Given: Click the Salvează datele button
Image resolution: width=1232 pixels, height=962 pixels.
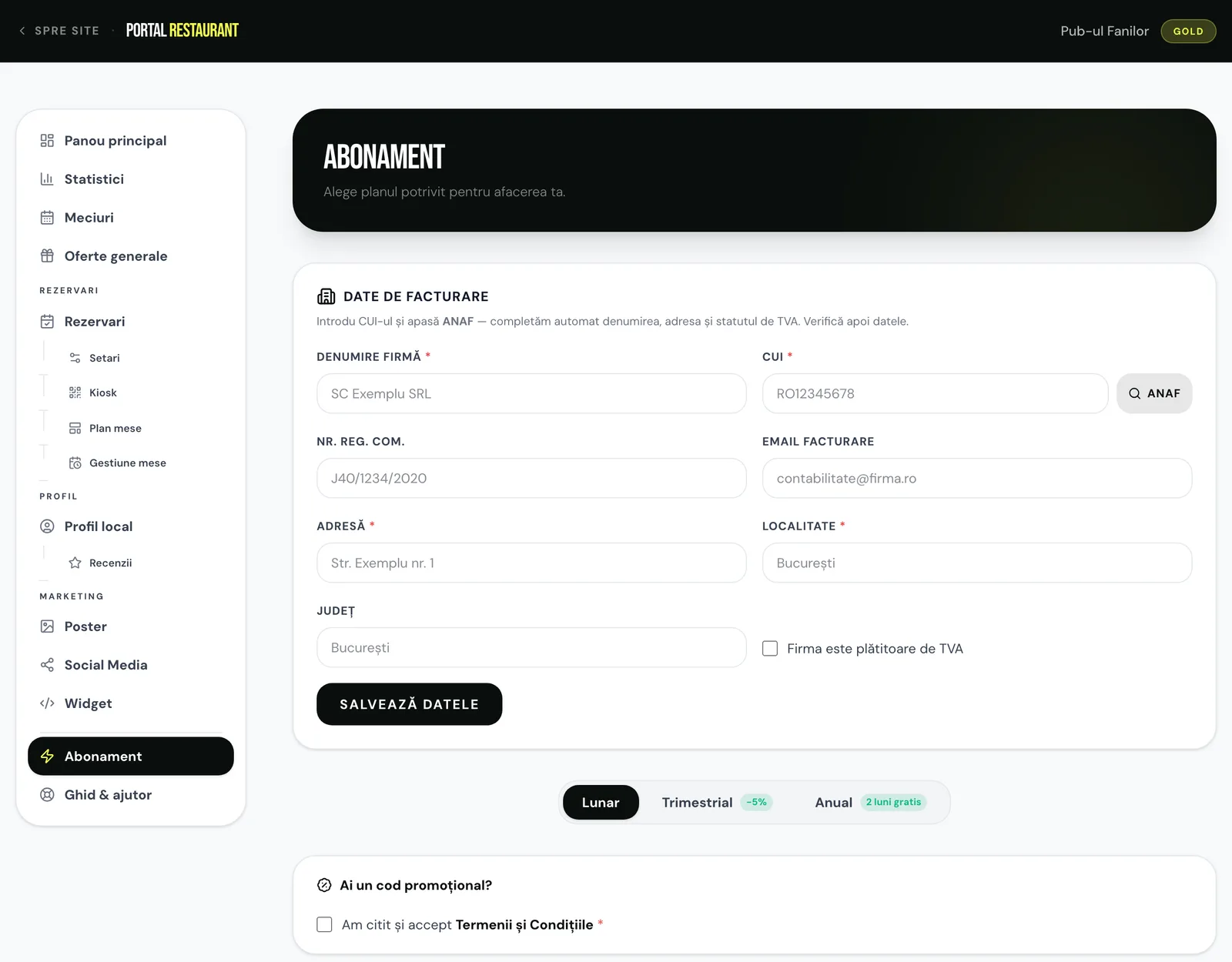Looking at the screenshot, I should pos(409,704).
